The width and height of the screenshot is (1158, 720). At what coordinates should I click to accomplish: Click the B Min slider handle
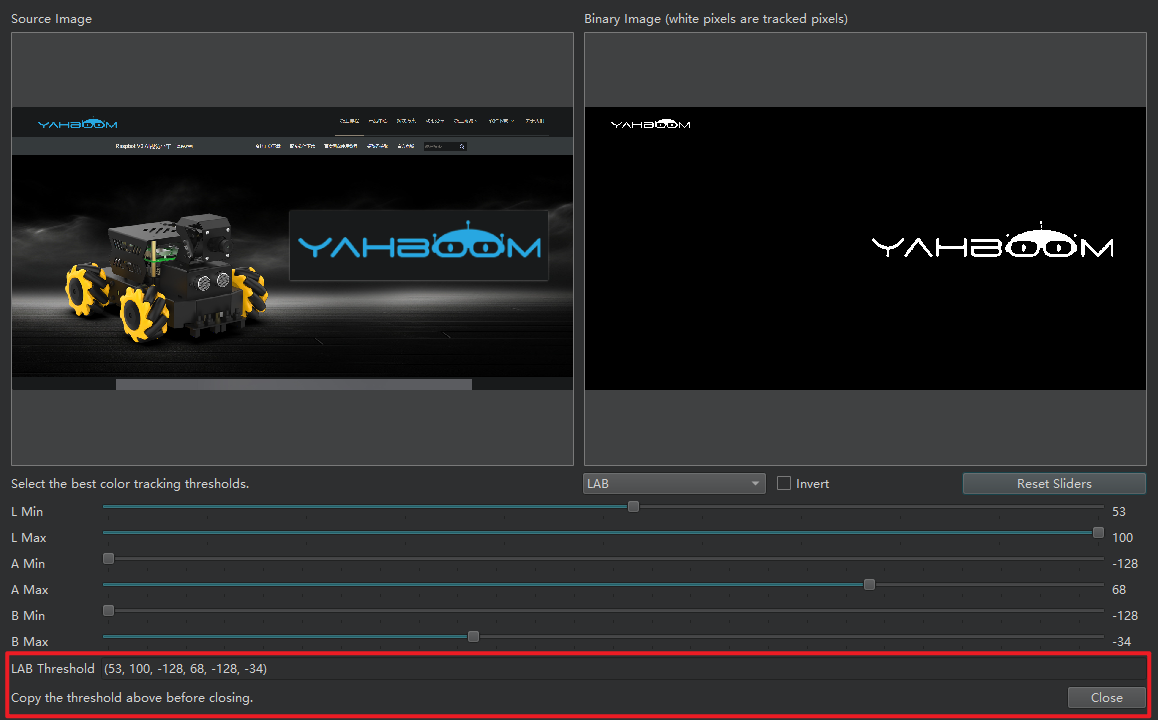(x=109, y=611)
